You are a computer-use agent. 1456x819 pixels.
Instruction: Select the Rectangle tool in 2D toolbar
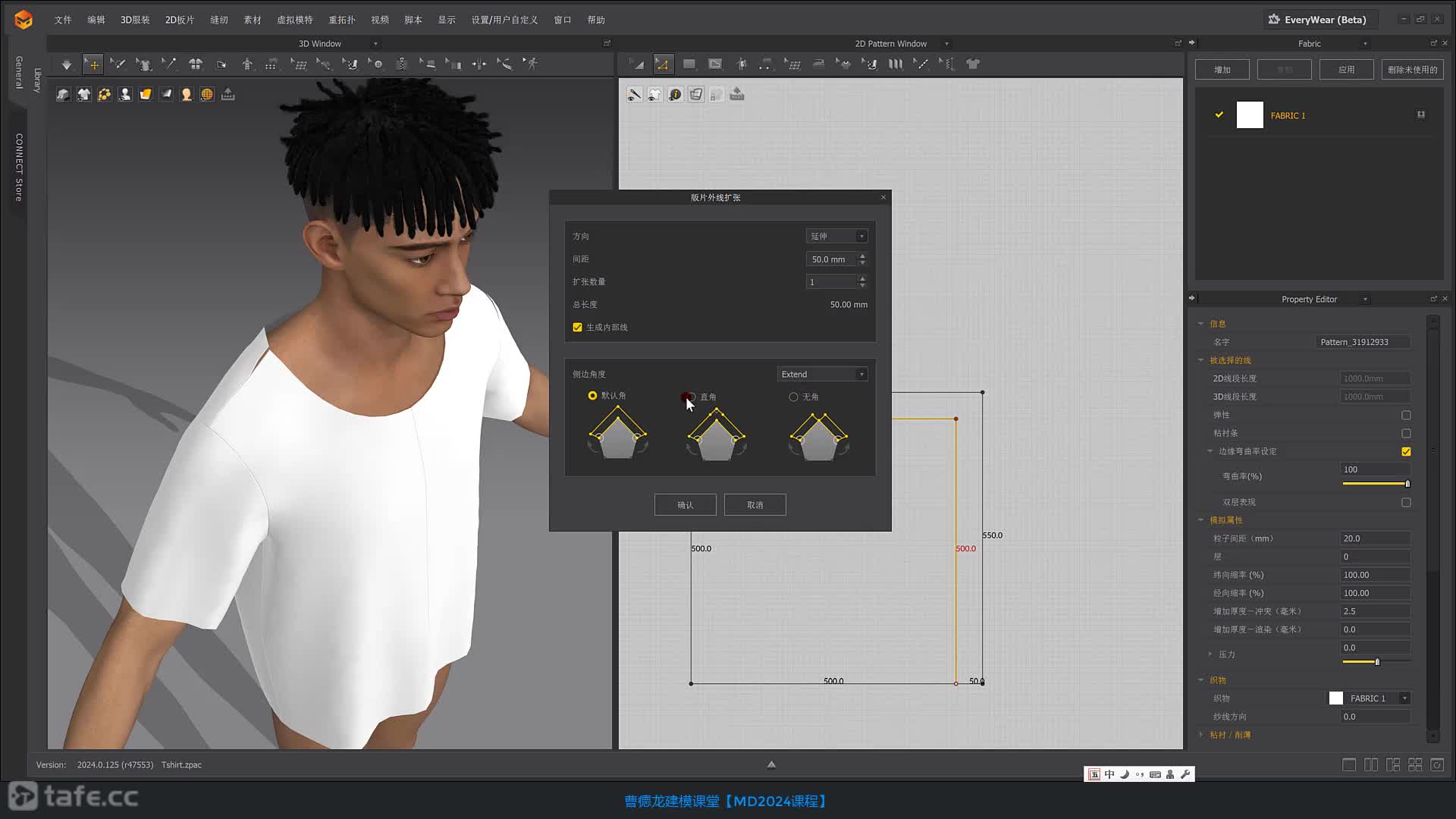click(689, 64)
